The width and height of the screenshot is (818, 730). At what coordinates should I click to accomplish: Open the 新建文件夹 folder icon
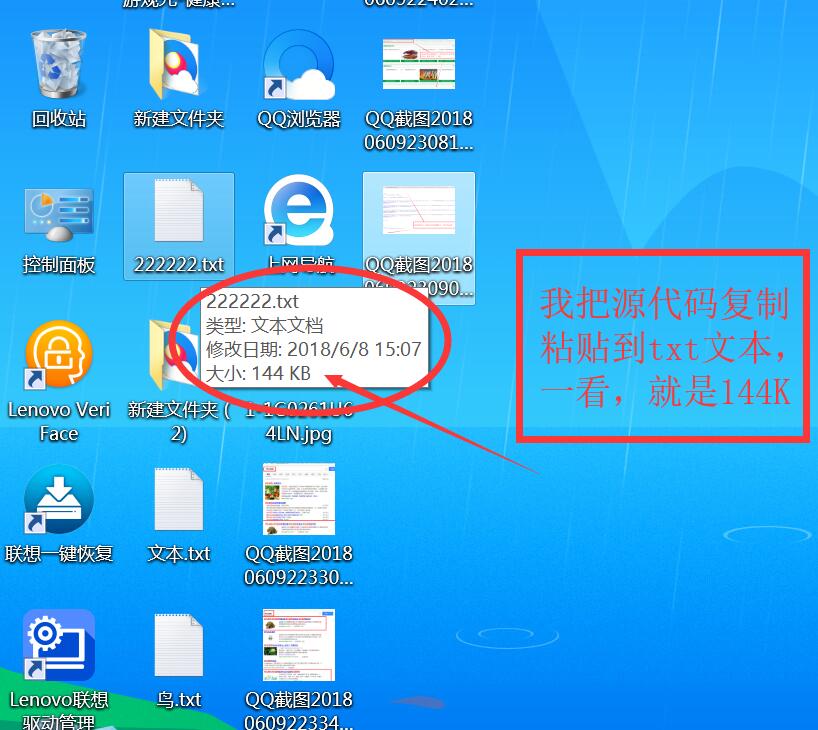tap(178, 66)
